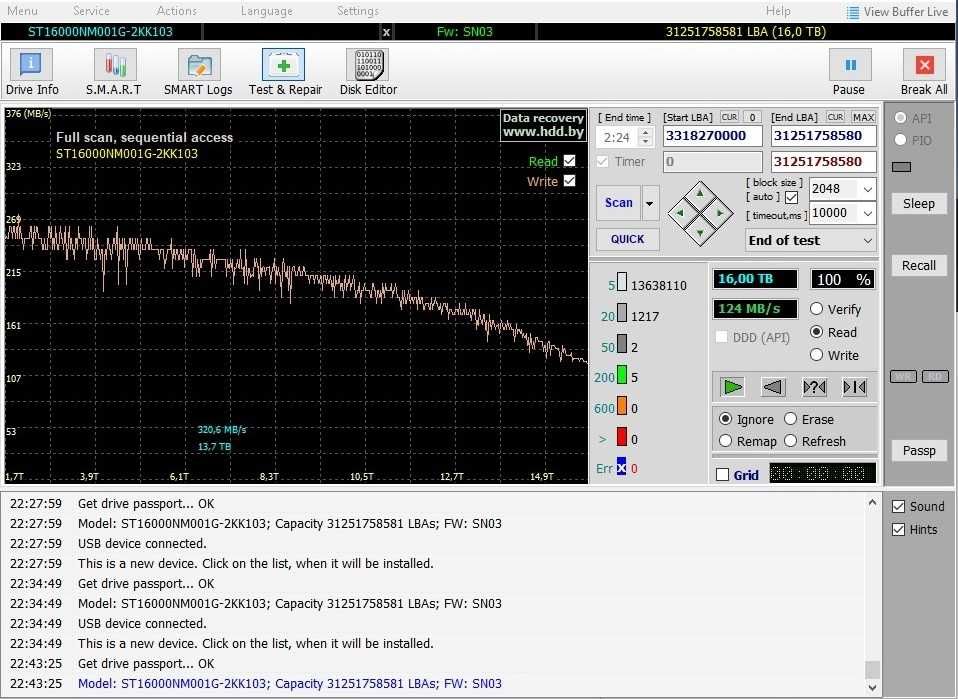Click the reverse scan direction button

coord(773,387)
